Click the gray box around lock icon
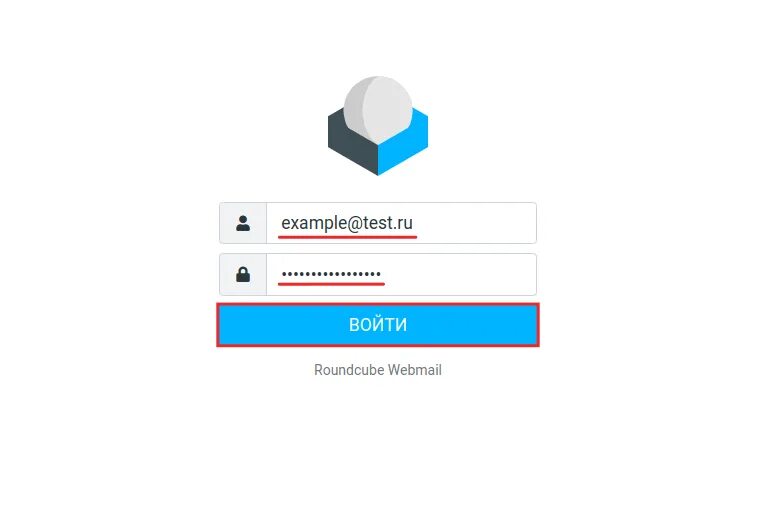 (243, 274)
